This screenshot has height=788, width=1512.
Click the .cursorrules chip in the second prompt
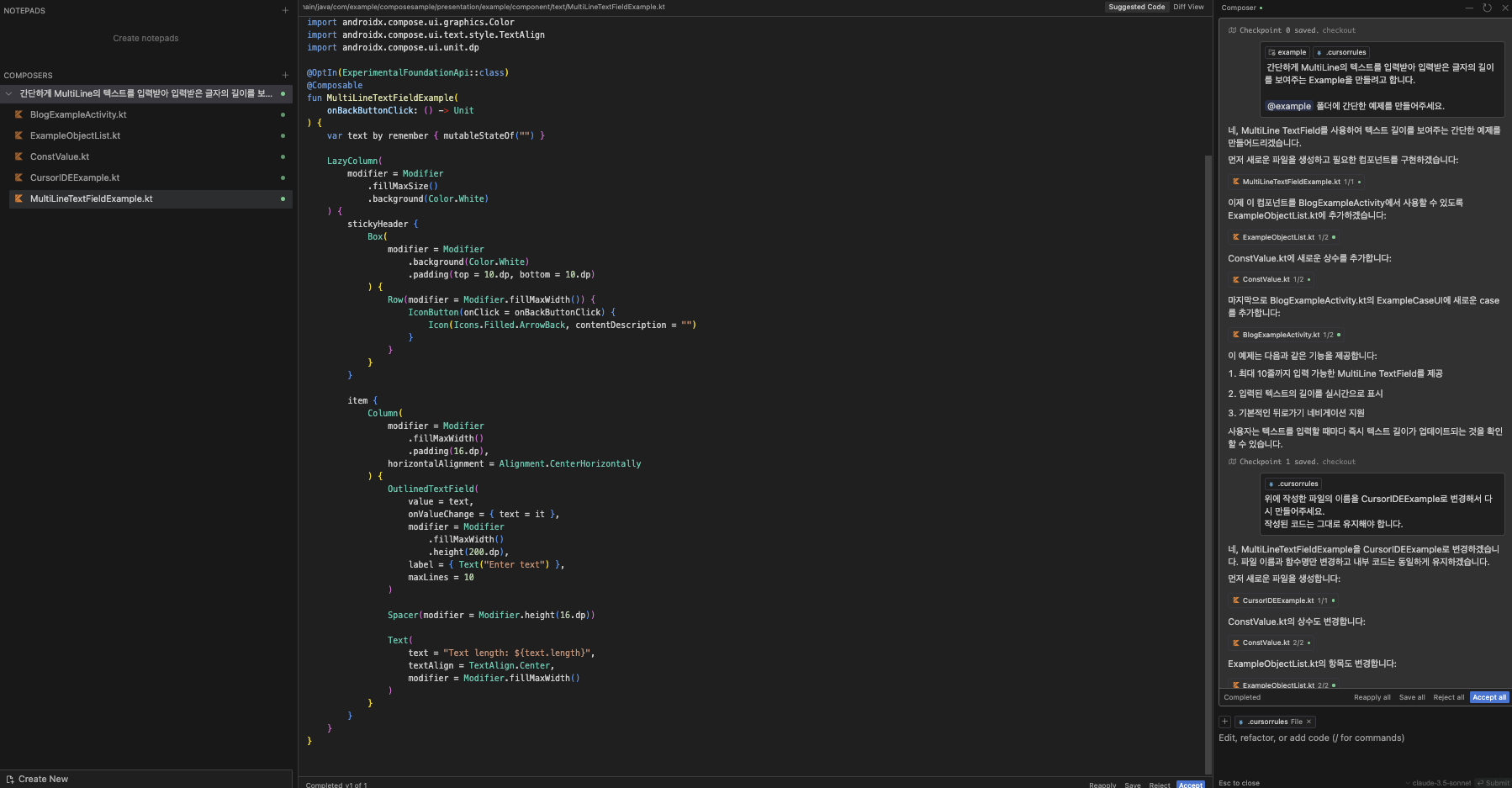1293,484
